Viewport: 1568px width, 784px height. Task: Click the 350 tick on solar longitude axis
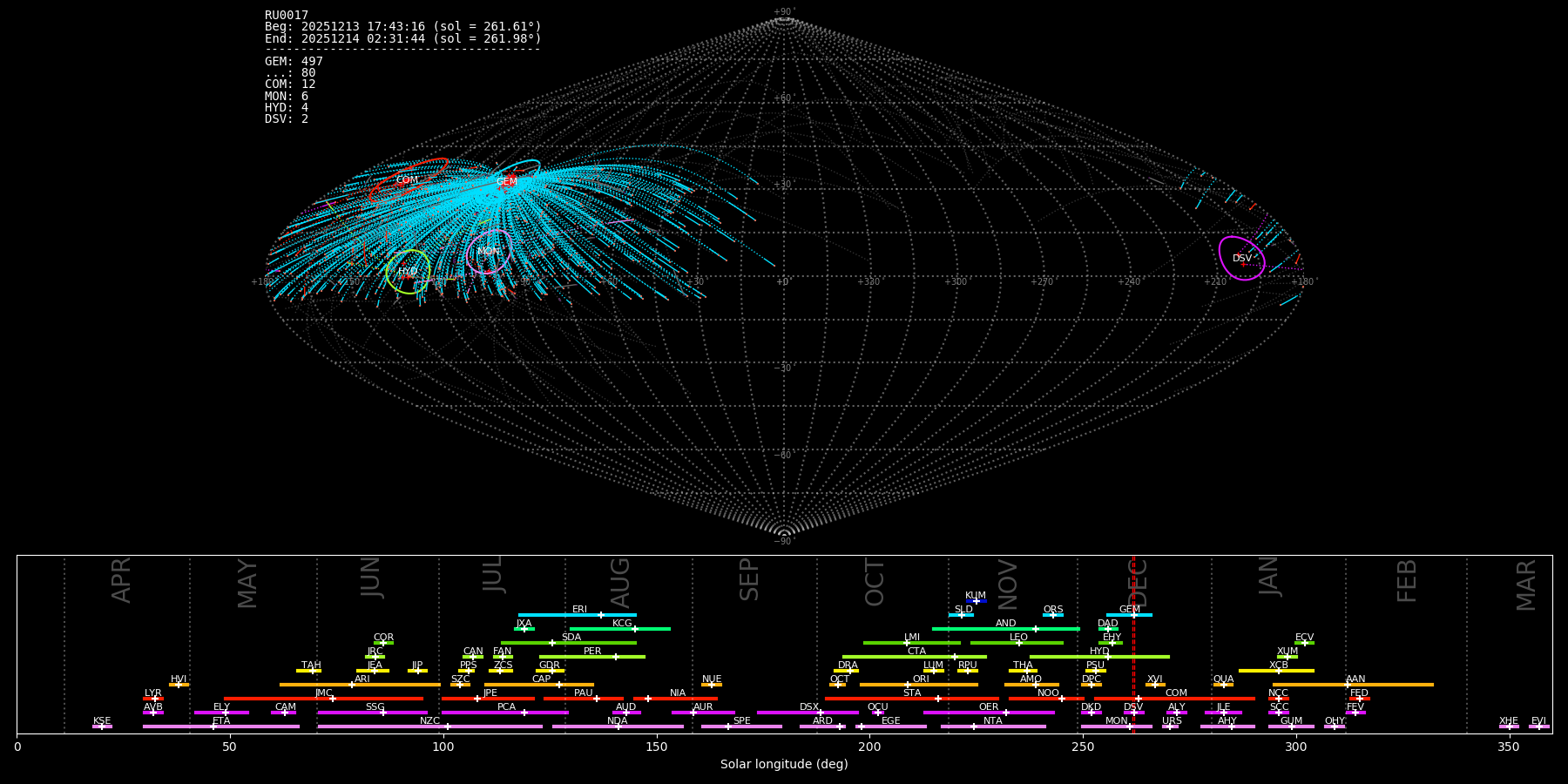[1510, 747]
